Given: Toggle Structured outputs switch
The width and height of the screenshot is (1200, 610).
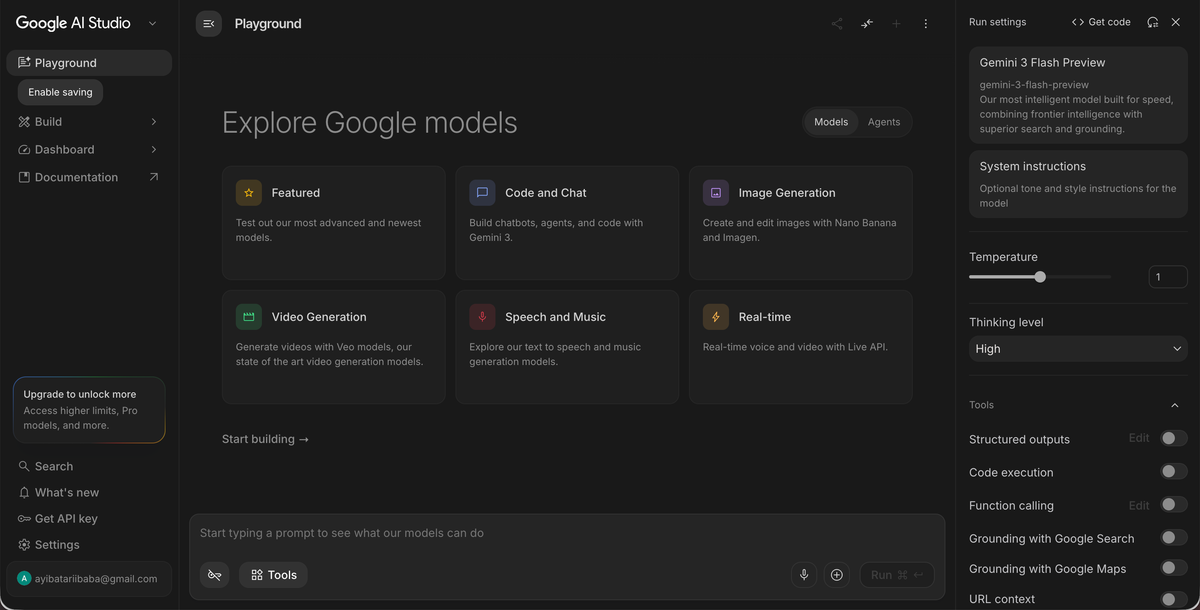Looking at the screenshot, I should pos(1173,438).
